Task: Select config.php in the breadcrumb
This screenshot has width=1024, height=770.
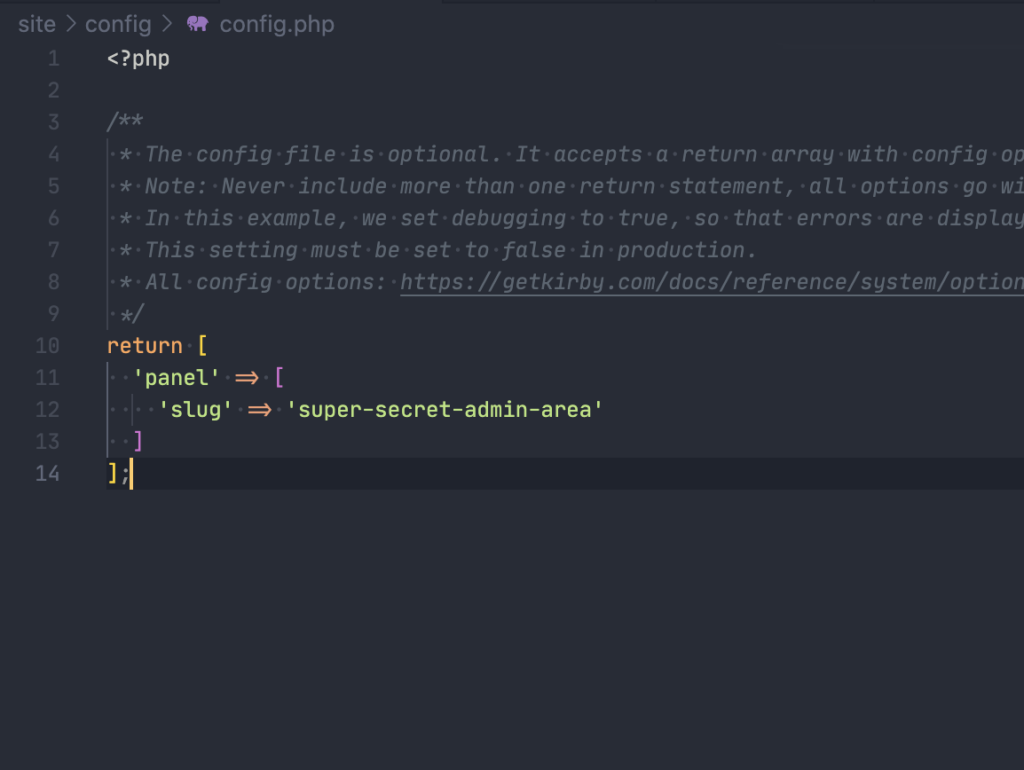Action: click(x=277, y=24)
